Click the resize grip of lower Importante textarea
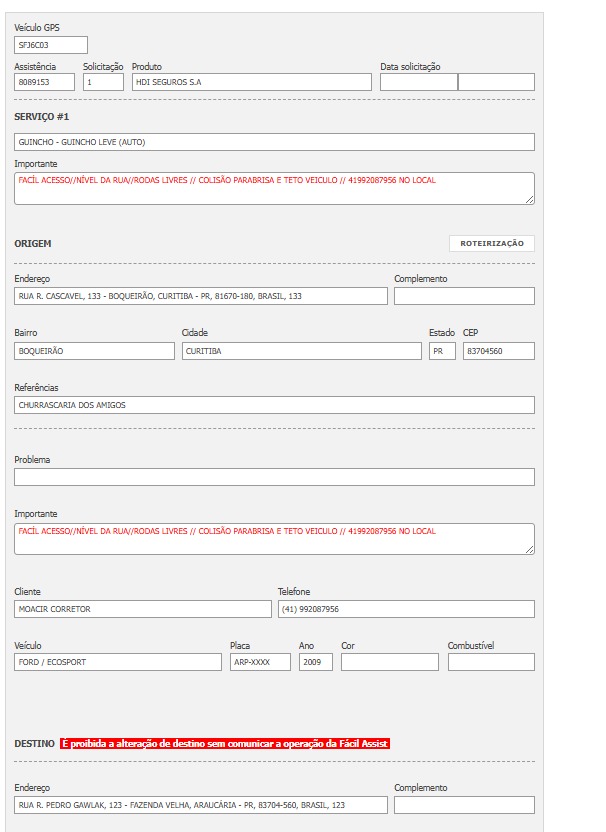The image size is (606, 832). [x=530, y=550]
